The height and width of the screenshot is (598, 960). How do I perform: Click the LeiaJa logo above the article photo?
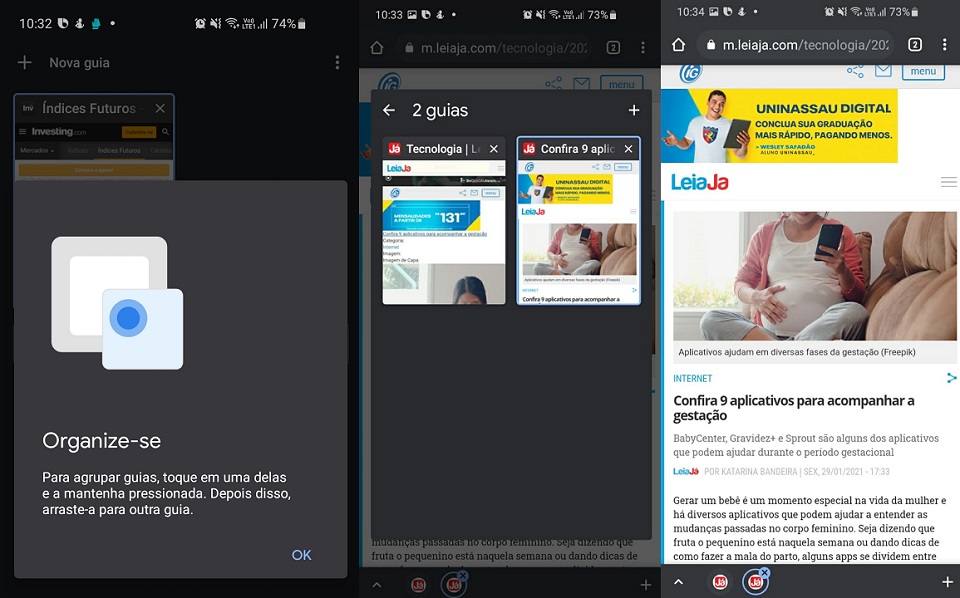(700, 182)
